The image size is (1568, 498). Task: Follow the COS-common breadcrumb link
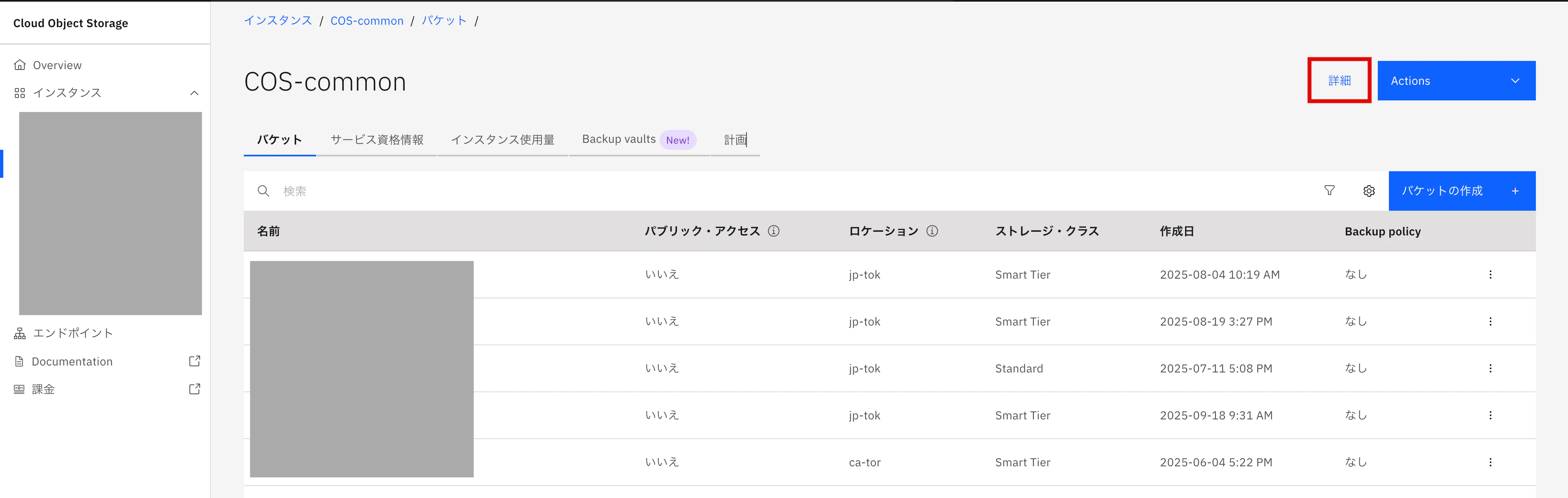(367, 21)
